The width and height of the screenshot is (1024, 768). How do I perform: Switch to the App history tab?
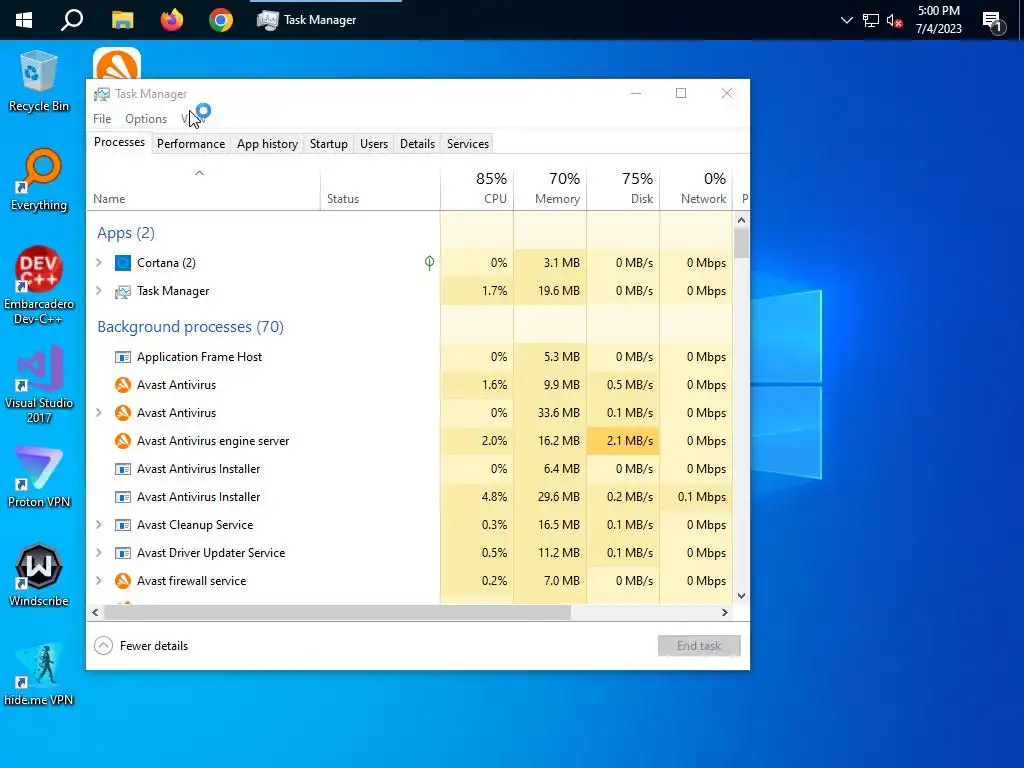(x=267, y=144)
